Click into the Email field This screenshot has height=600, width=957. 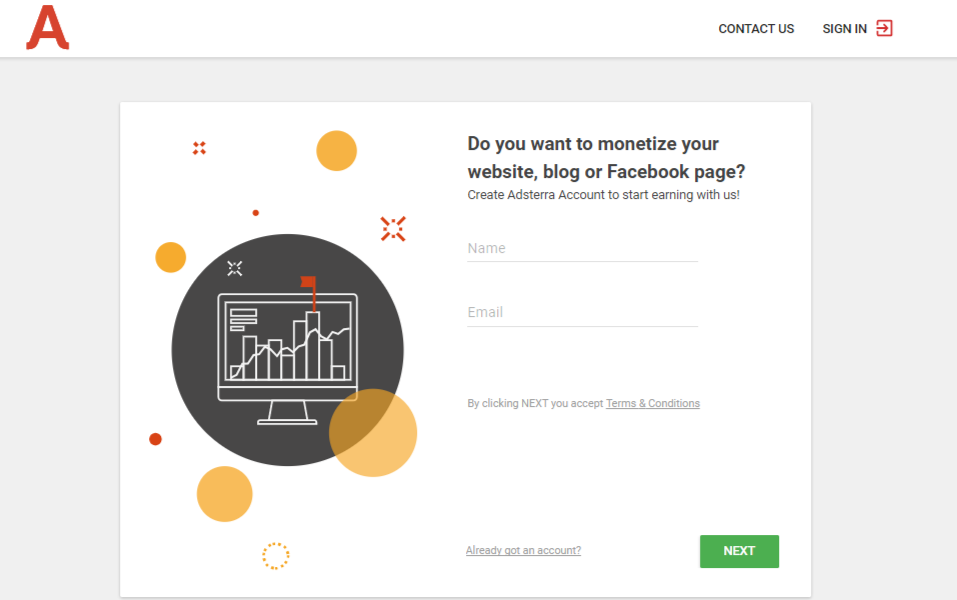pyautogui.click(x=582, y=313)
